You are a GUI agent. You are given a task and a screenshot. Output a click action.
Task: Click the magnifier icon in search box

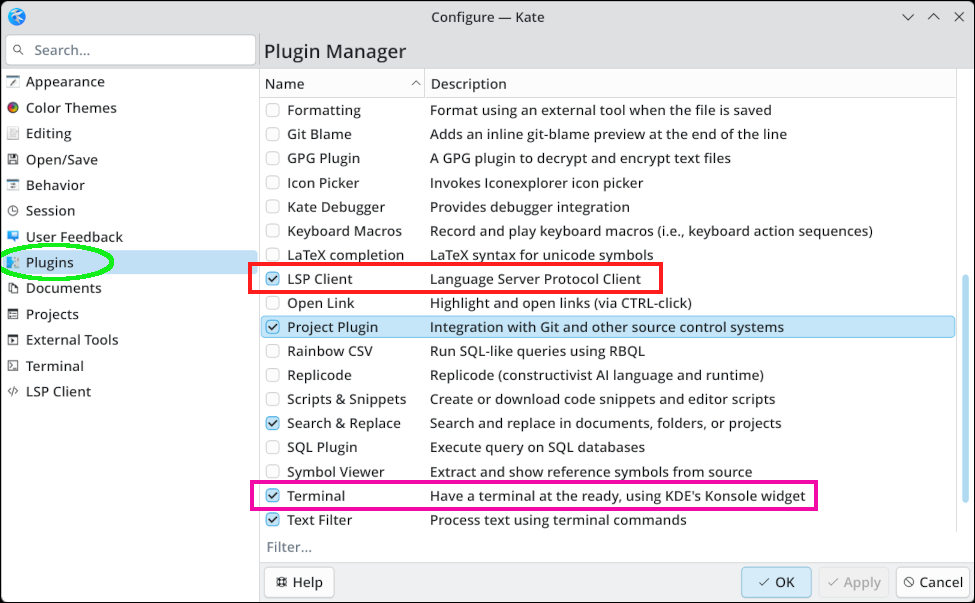tap(19, 50)
